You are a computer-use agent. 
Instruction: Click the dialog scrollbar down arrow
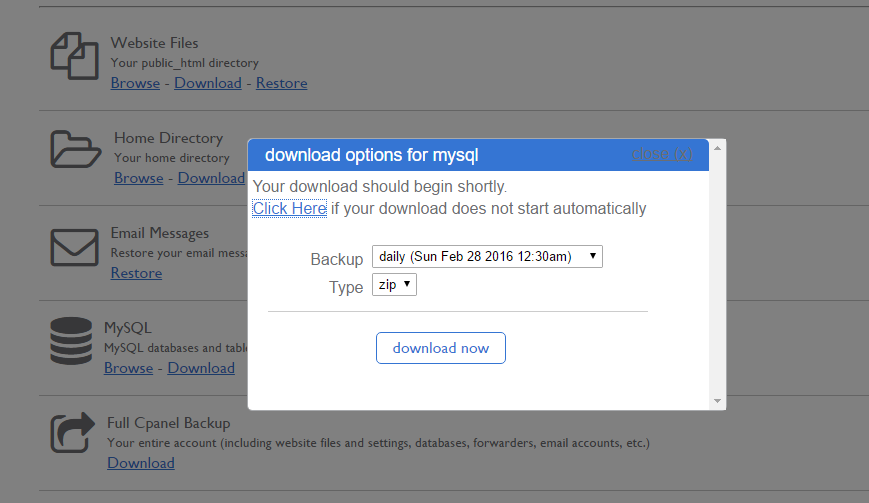tap(716, 401)
